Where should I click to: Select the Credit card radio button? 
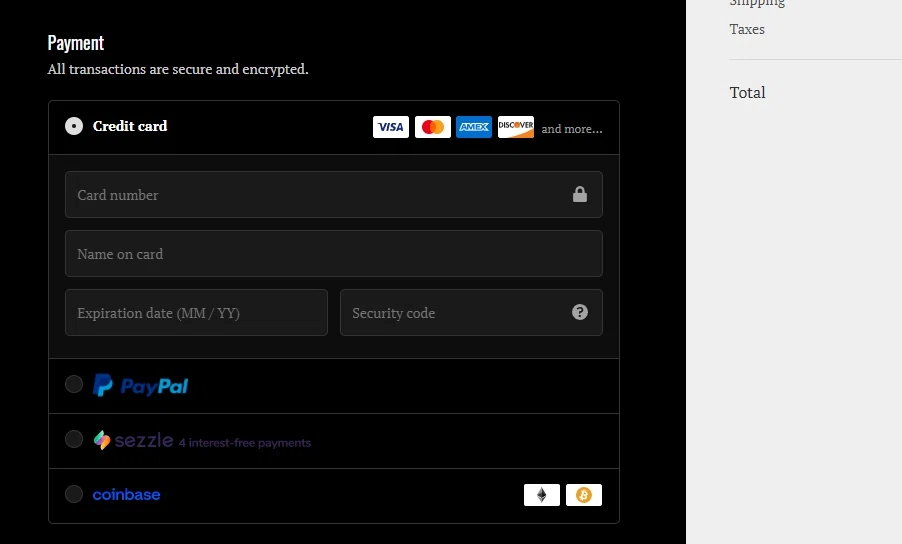tap(74, 126)
